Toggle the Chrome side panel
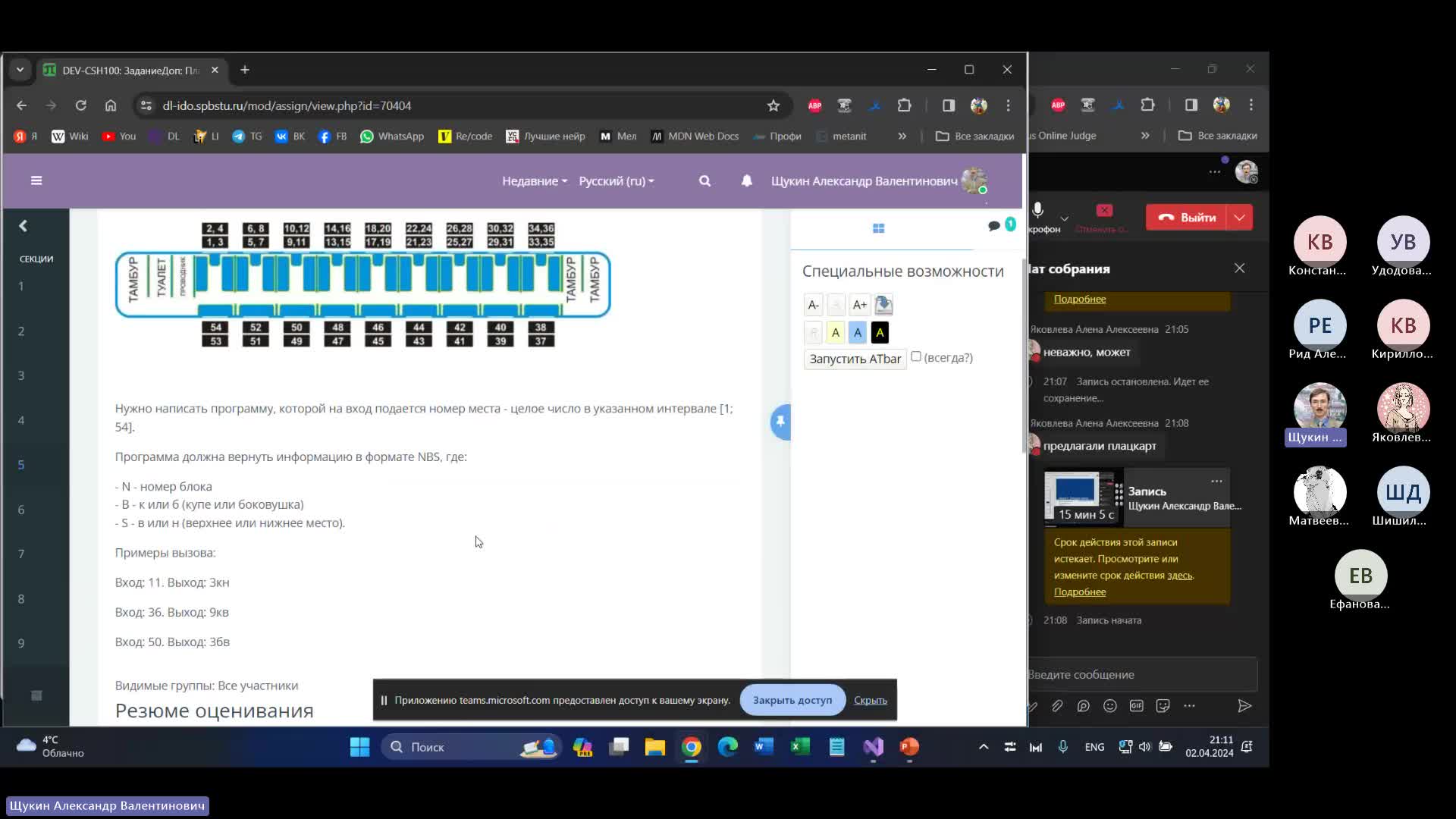 point(949,105)
